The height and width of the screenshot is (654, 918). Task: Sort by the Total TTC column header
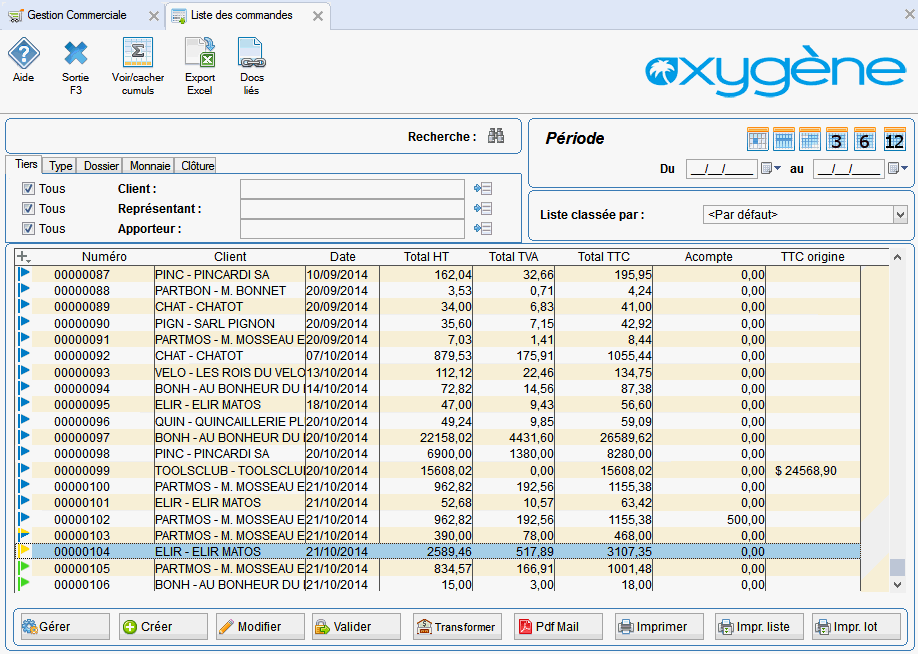(604, 256)
